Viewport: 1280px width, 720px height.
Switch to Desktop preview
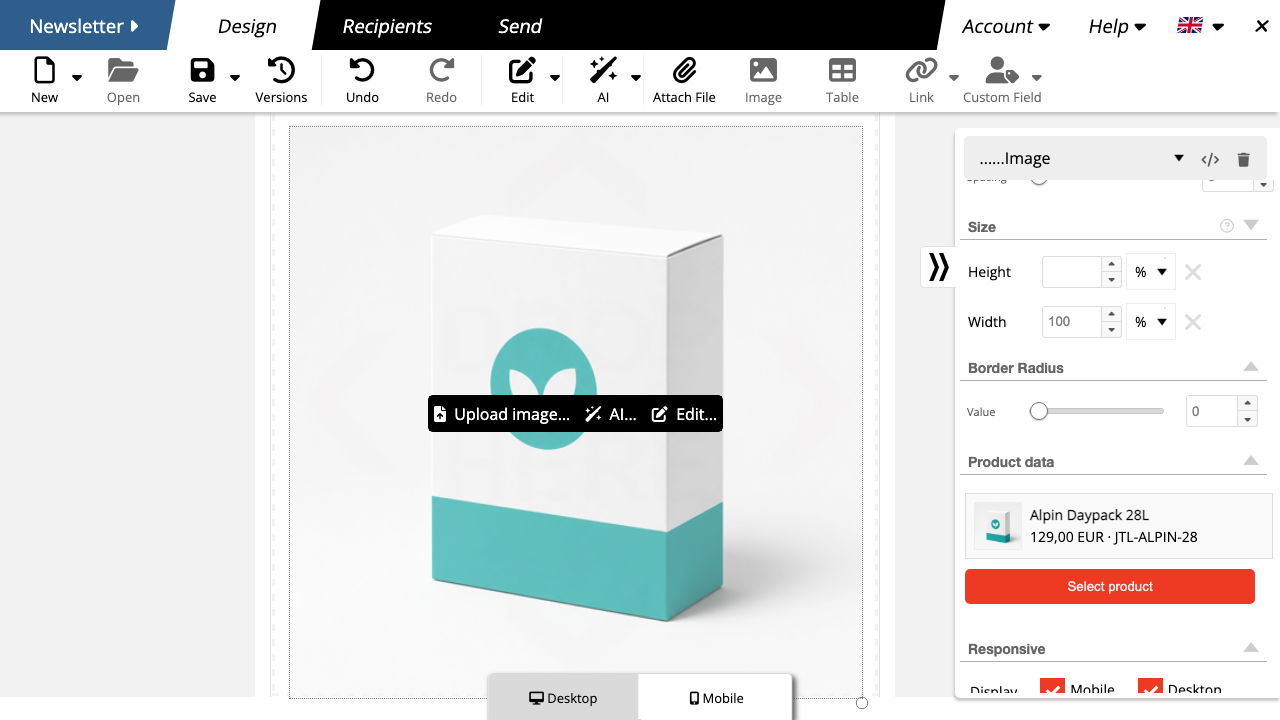click(563, 698)
